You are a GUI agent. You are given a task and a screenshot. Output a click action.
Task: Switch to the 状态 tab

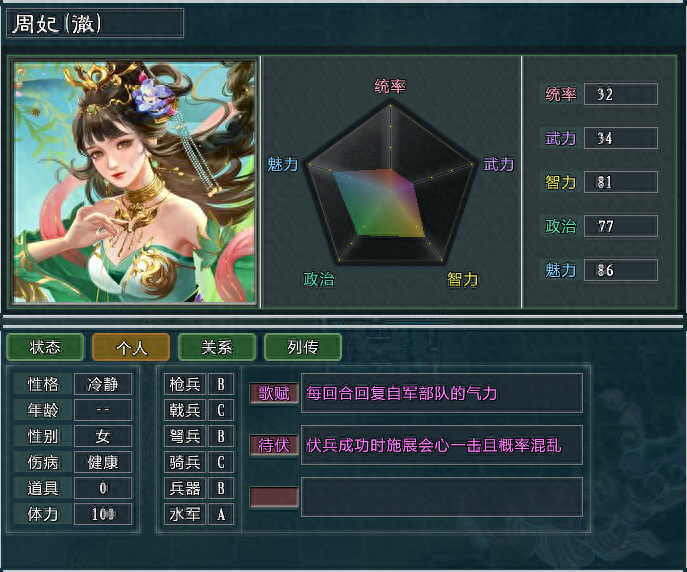coord(45,347)
